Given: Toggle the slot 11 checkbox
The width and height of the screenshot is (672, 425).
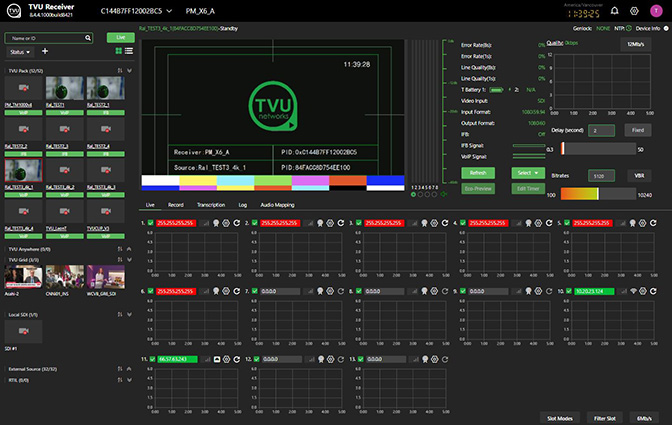Looking at the screenshot, I should tap(152, 359).
